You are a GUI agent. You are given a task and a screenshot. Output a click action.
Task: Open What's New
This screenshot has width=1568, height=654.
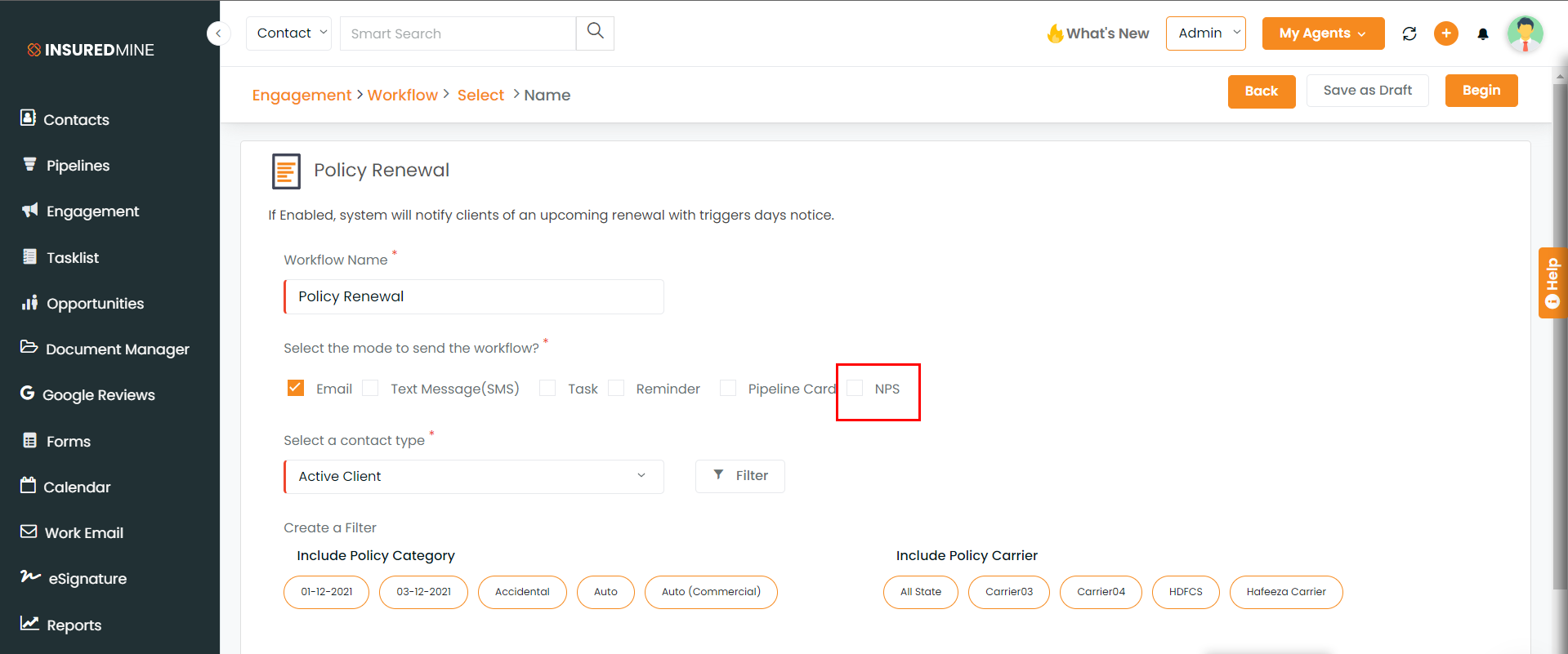[1097, 33]
